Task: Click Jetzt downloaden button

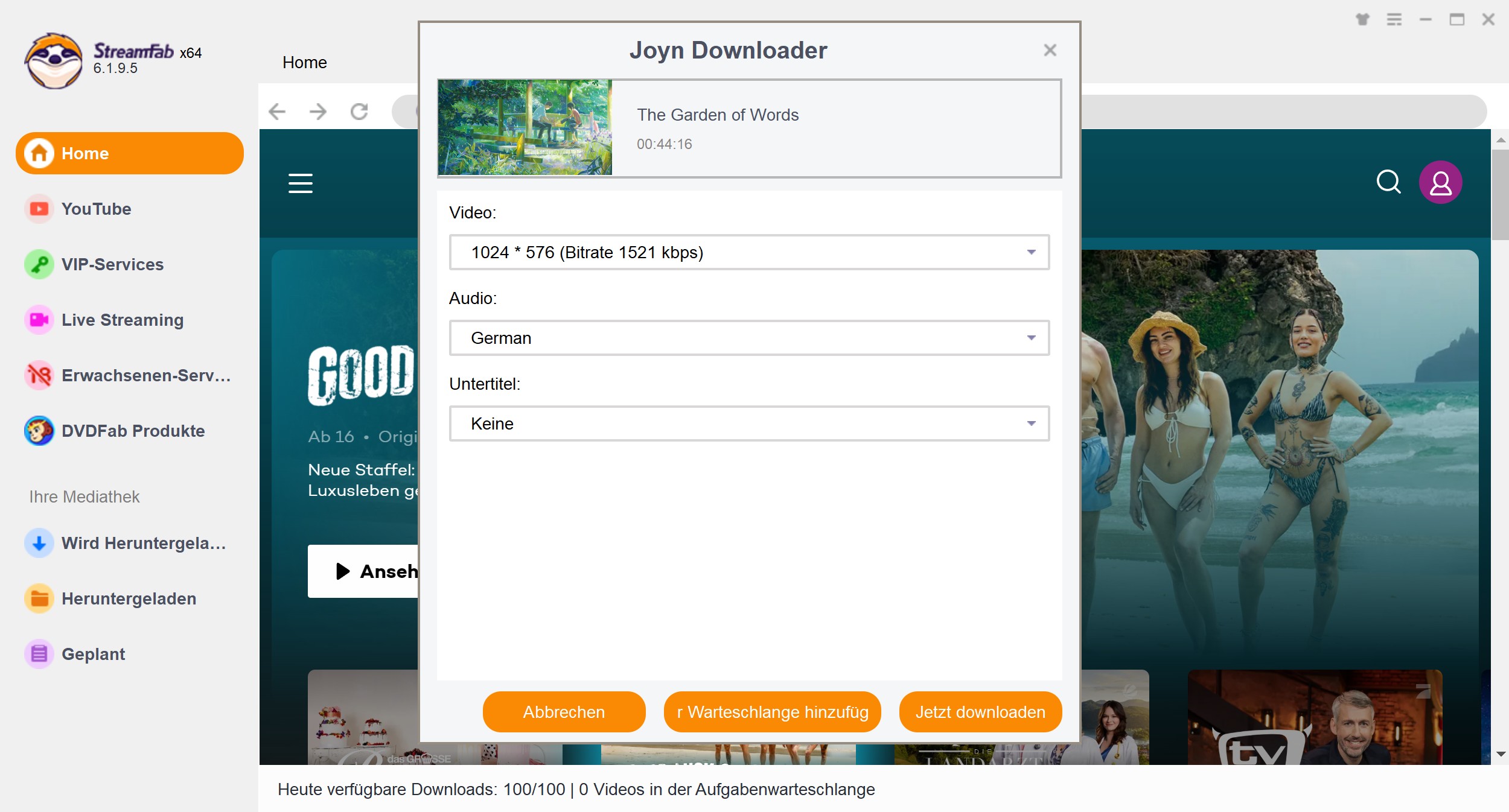Action: point(980,712)
